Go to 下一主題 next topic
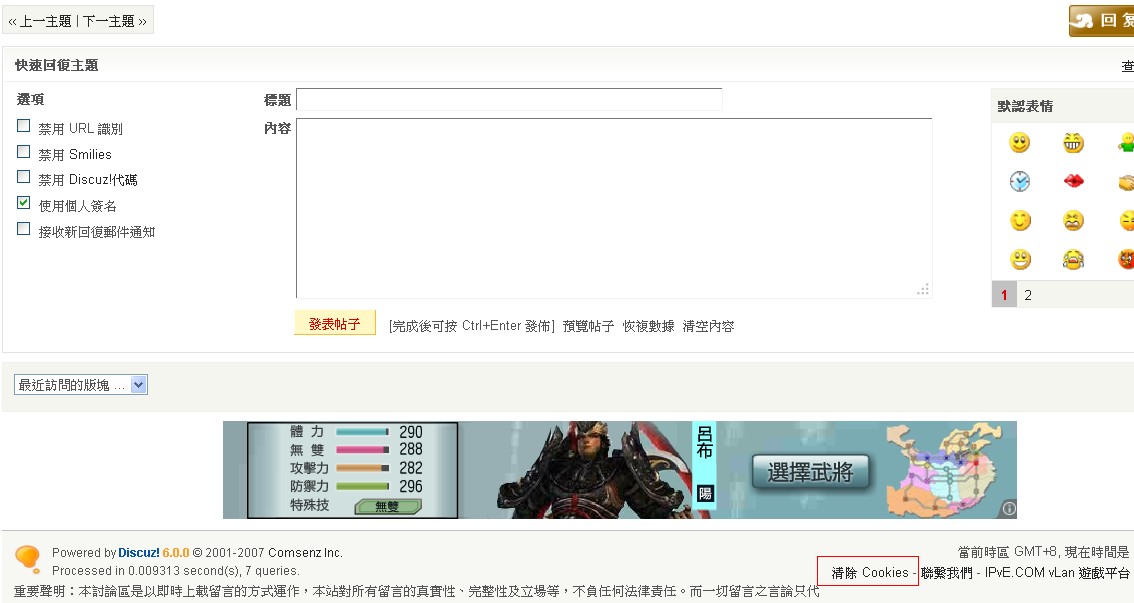The image size is (1134, 603). (x=108, y=21)
